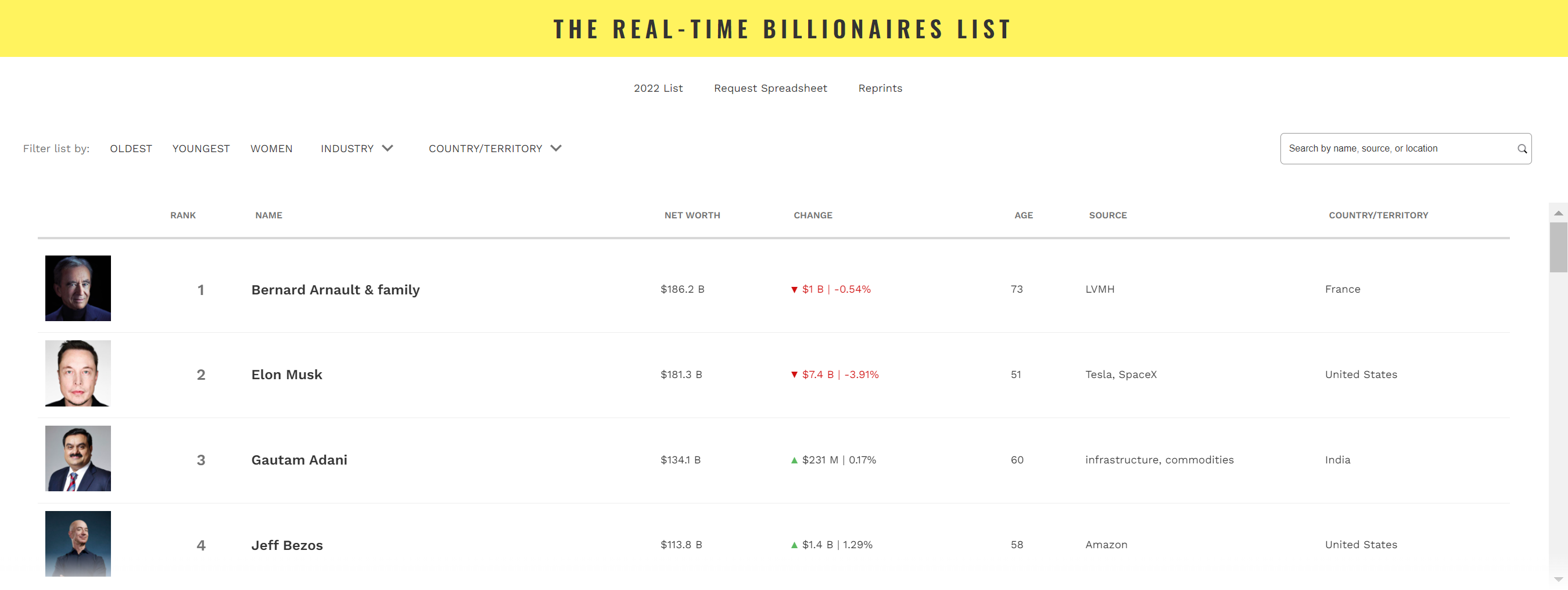Open Jeff Bezos's portrait photo

(78, 543)
